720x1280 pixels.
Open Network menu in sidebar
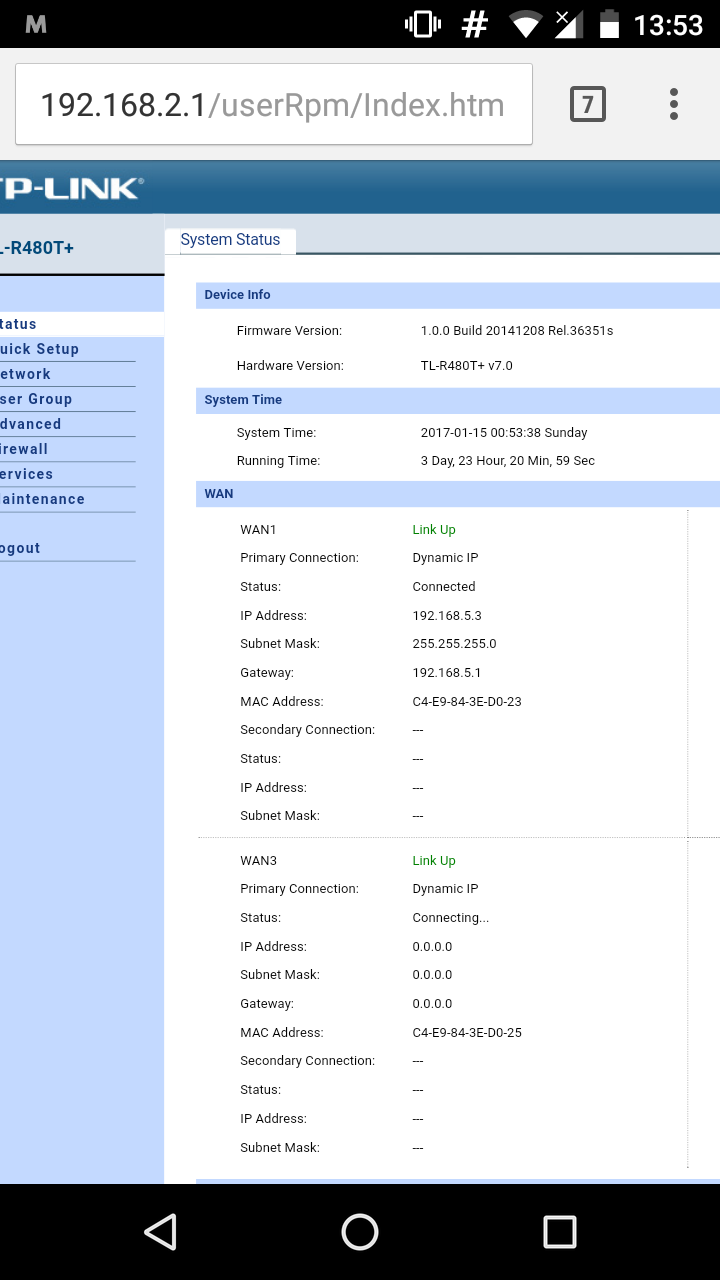pyautogui.click(x=26, y=374)
